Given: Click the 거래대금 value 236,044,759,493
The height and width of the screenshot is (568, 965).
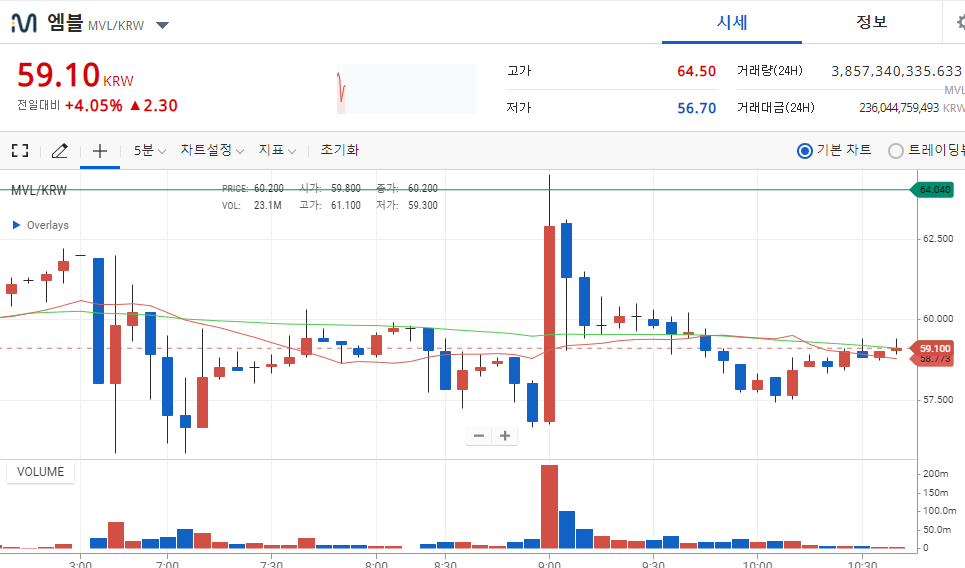Looking at the screenshot, I should [899, 108].
